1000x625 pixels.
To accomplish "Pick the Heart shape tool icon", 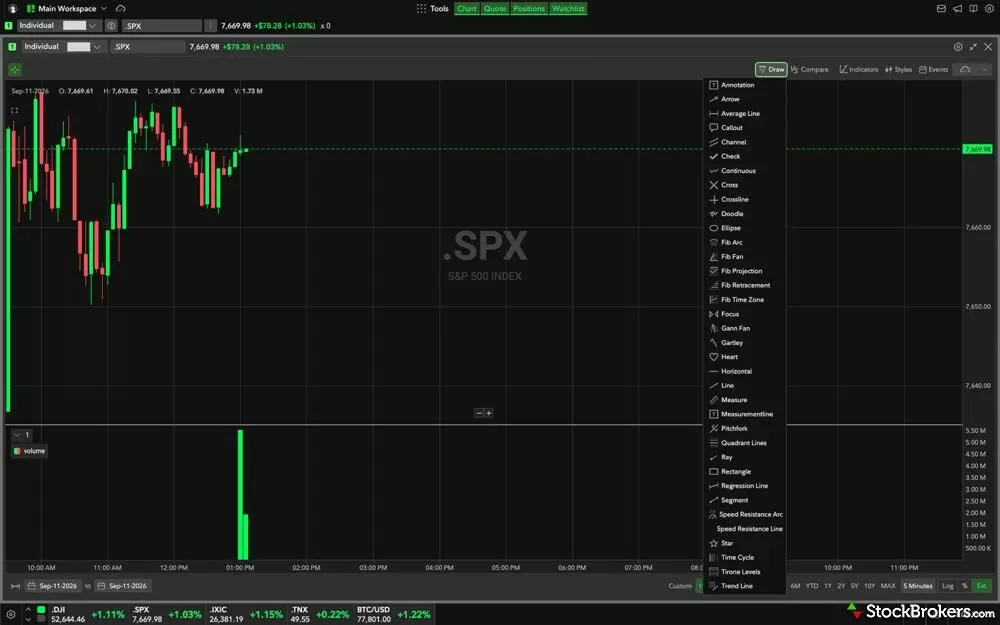I will 714,357.
